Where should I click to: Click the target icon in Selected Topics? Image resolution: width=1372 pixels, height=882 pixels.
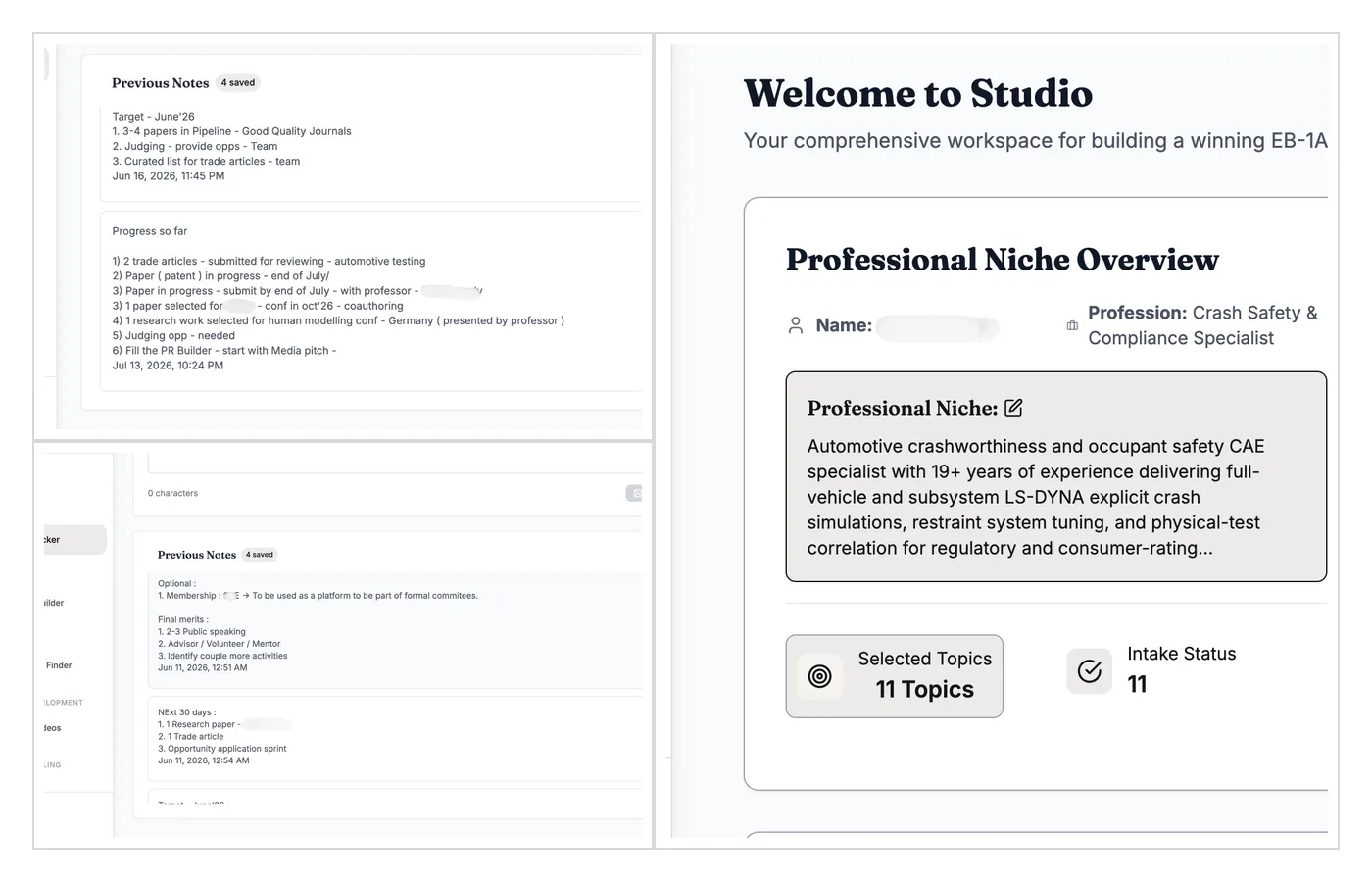pos(820,676)
